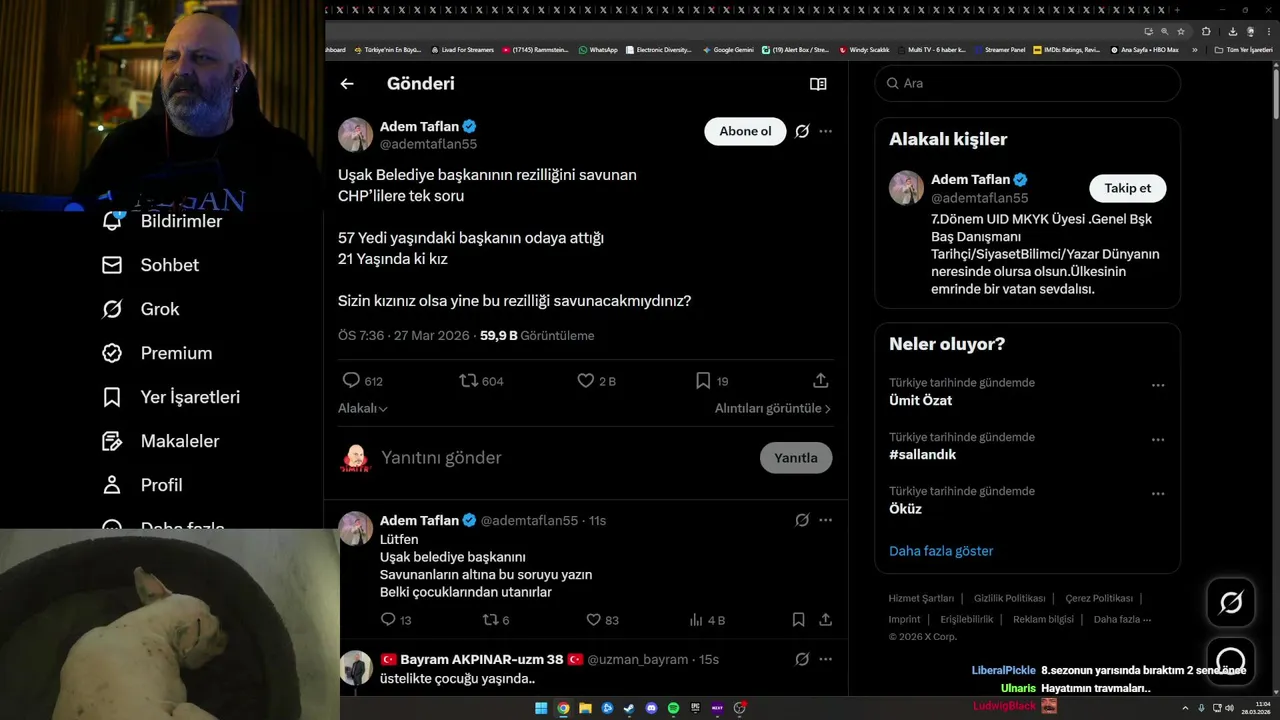Show hidden system tray icons chevron
1280x720 pixels.
coord(1185,708)
